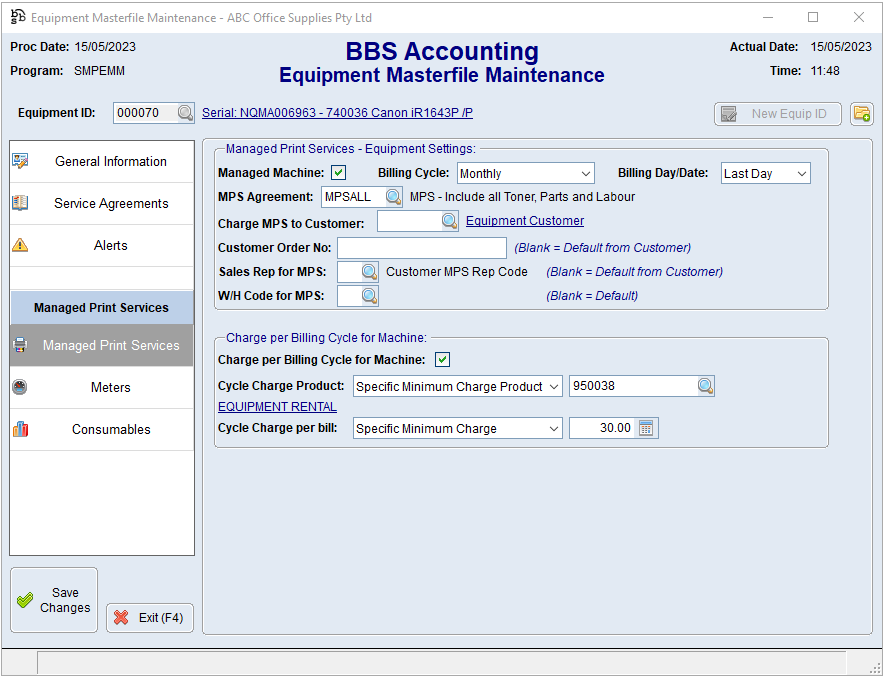The height and width of the screenshot is (678, 886).
Task: Open the Sales Rep for MPS lookup
Action: [x=369, y=272]
